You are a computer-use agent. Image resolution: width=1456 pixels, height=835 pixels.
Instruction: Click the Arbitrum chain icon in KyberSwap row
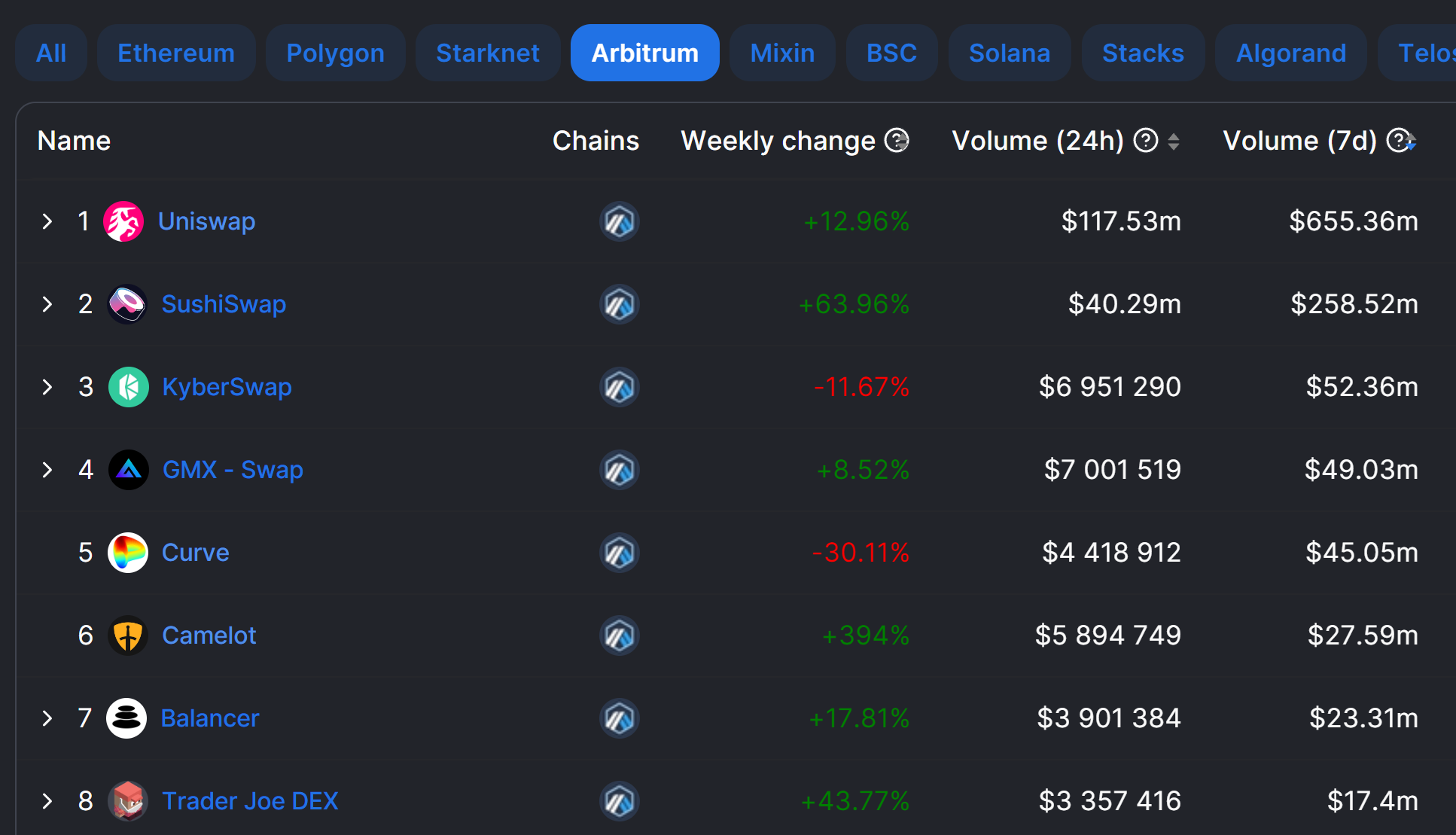pos(620,387)
